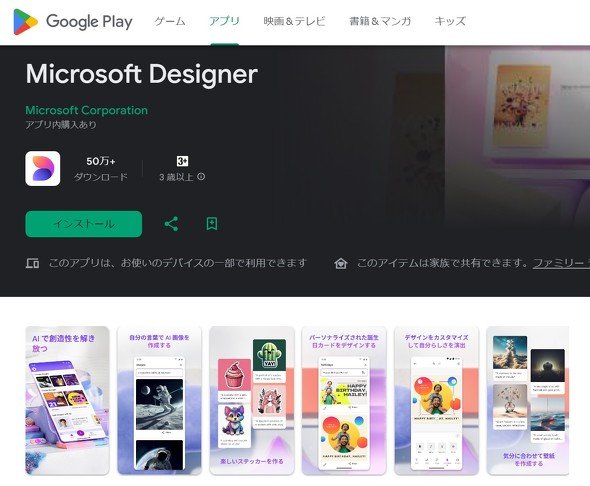Open screenshot '気分に合わせて壁紙を作成する'

[528, 401]
